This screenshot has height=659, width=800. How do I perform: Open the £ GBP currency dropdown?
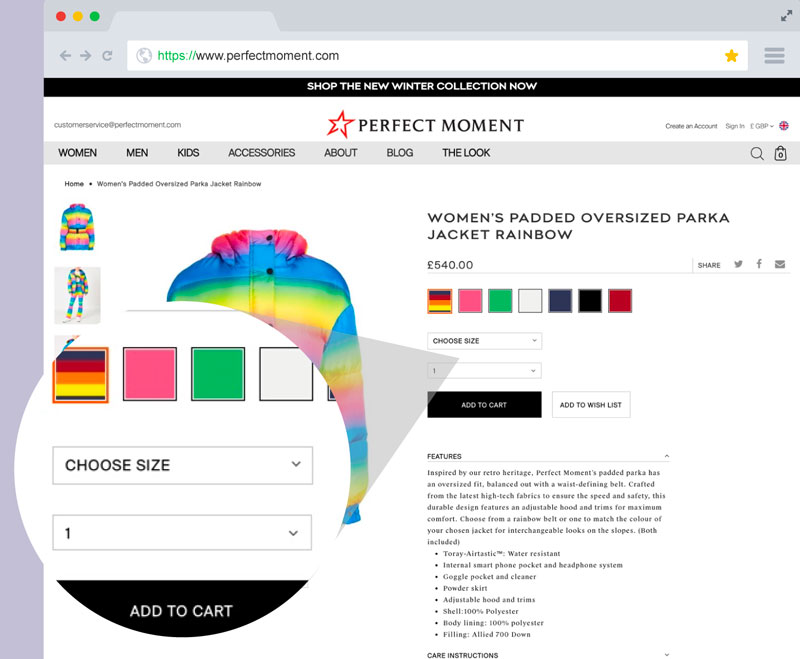click(x=762, y=126)
